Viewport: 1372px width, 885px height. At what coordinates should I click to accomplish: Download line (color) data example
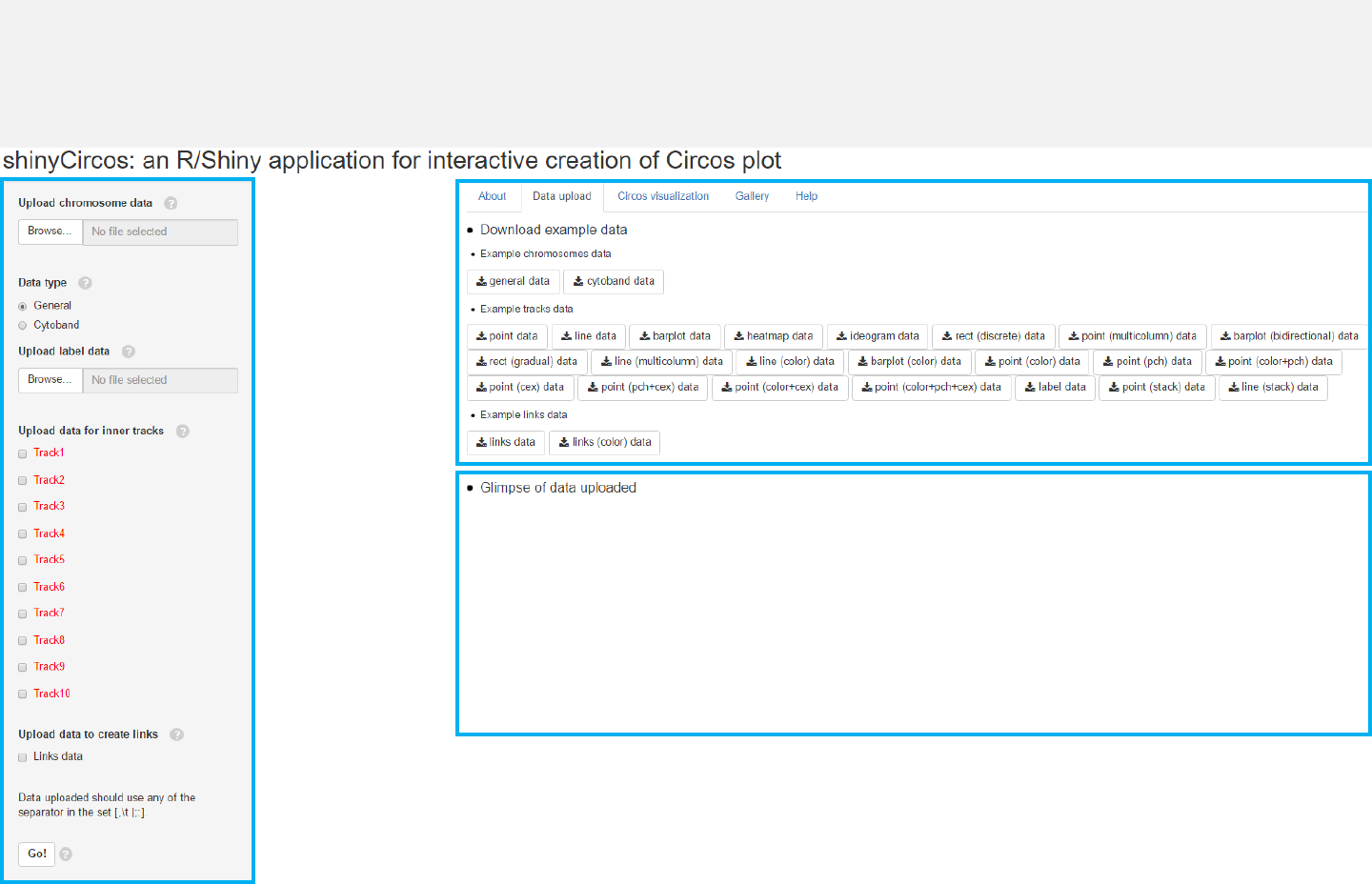[x=790, y=362]
